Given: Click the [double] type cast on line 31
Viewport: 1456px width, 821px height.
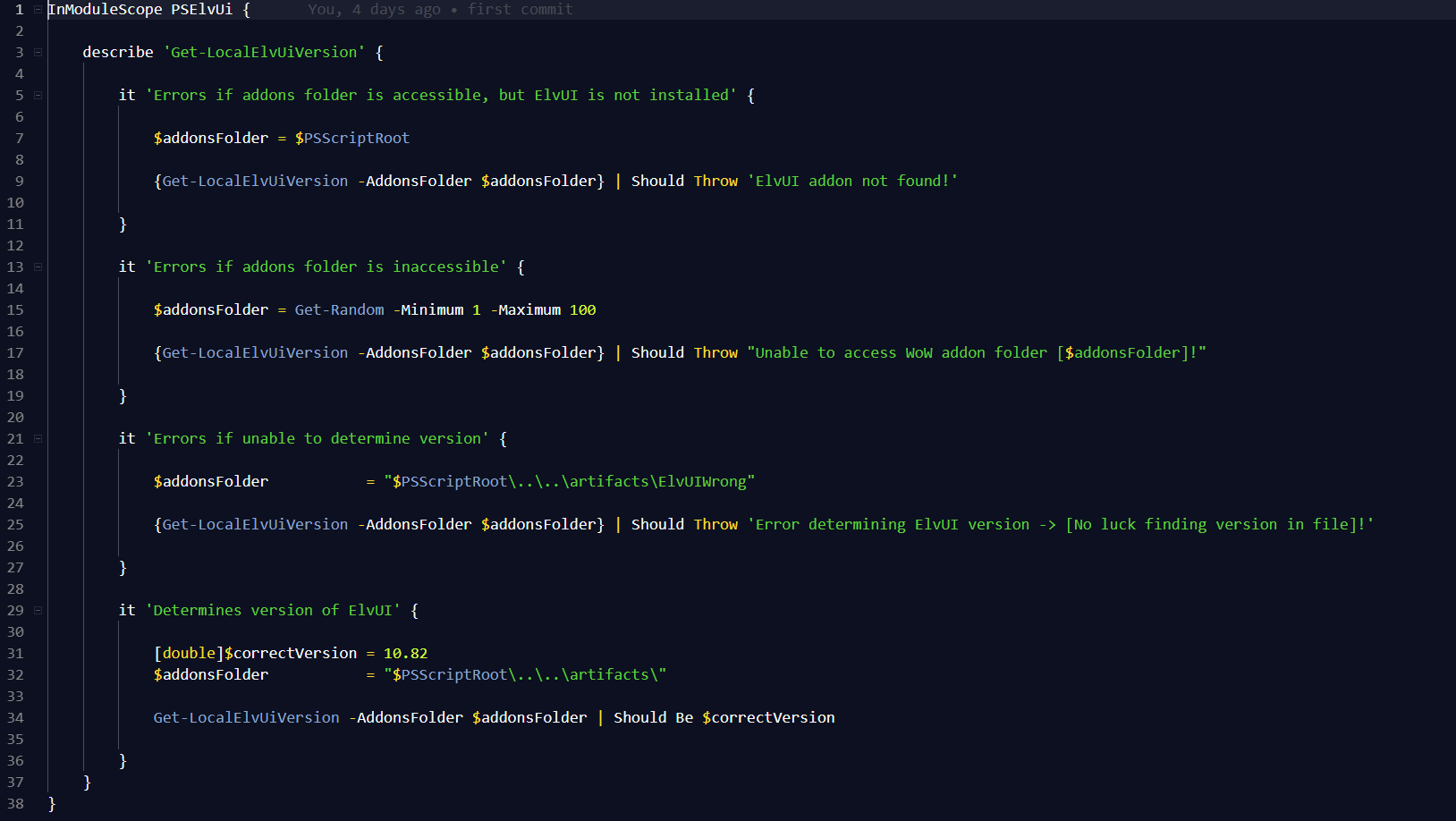Looking at the screenshot, I should pos(189,653).
